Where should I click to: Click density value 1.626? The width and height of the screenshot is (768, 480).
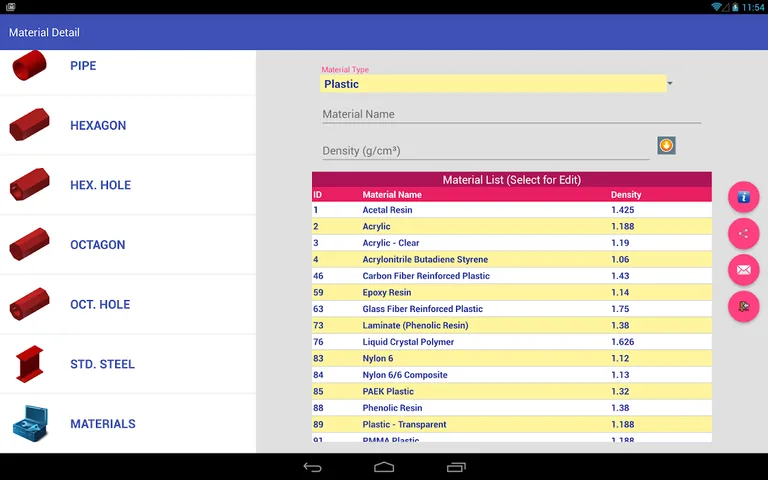tap(623, 342)
